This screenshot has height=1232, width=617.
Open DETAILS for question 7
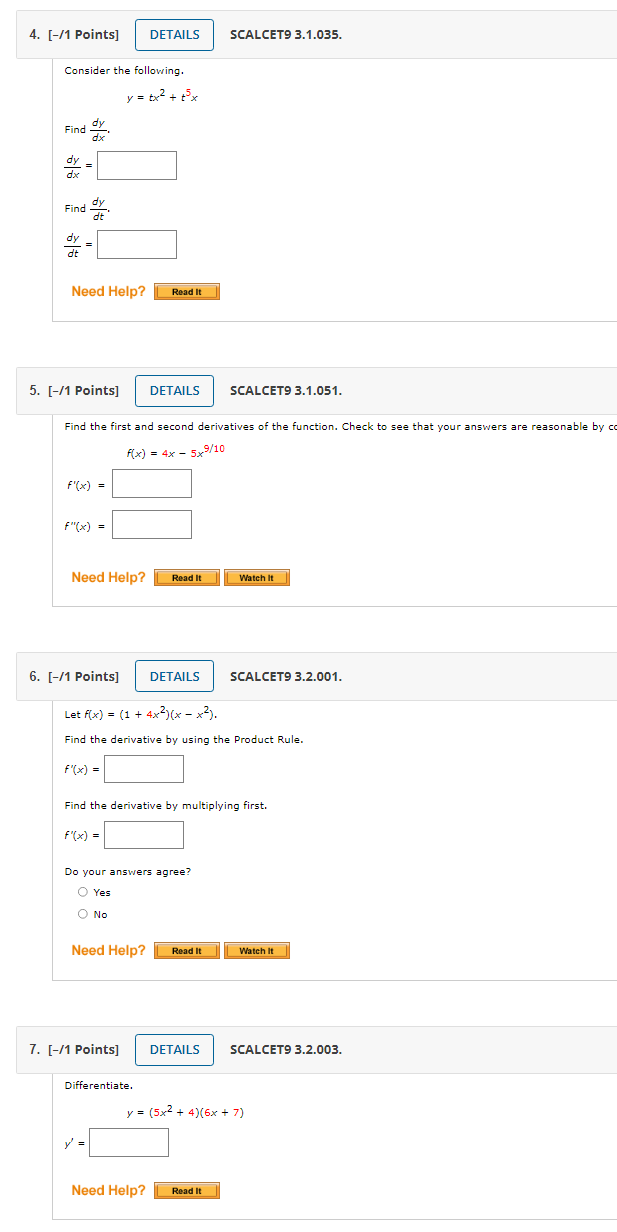click(x=173, y=1050)
